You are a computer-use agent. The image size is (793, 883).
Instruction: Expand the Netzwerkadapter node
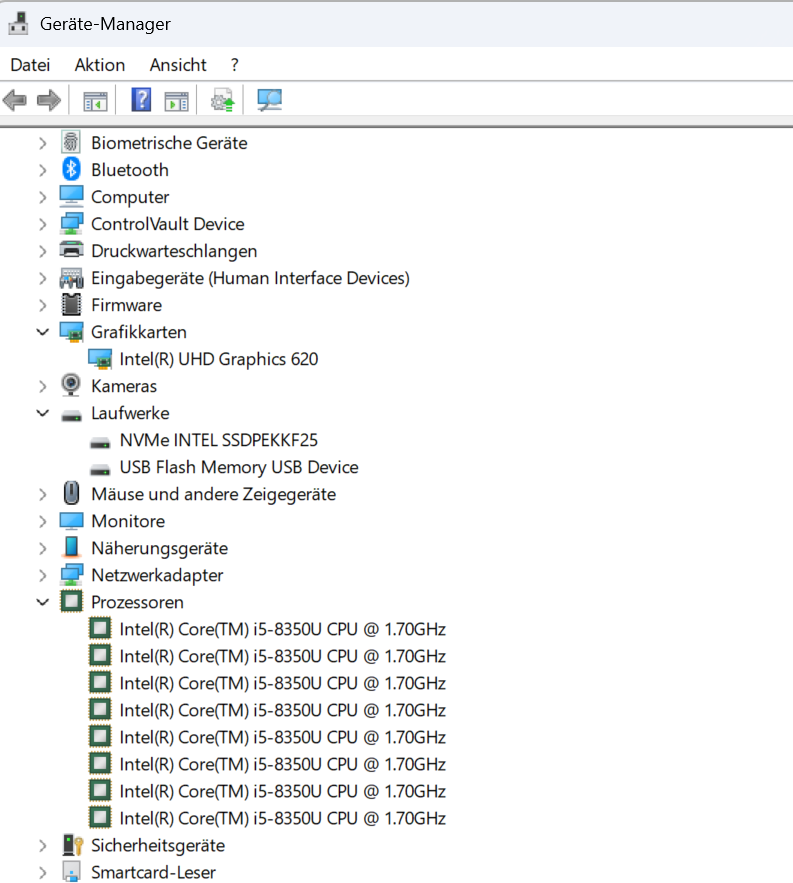(43, 576)
